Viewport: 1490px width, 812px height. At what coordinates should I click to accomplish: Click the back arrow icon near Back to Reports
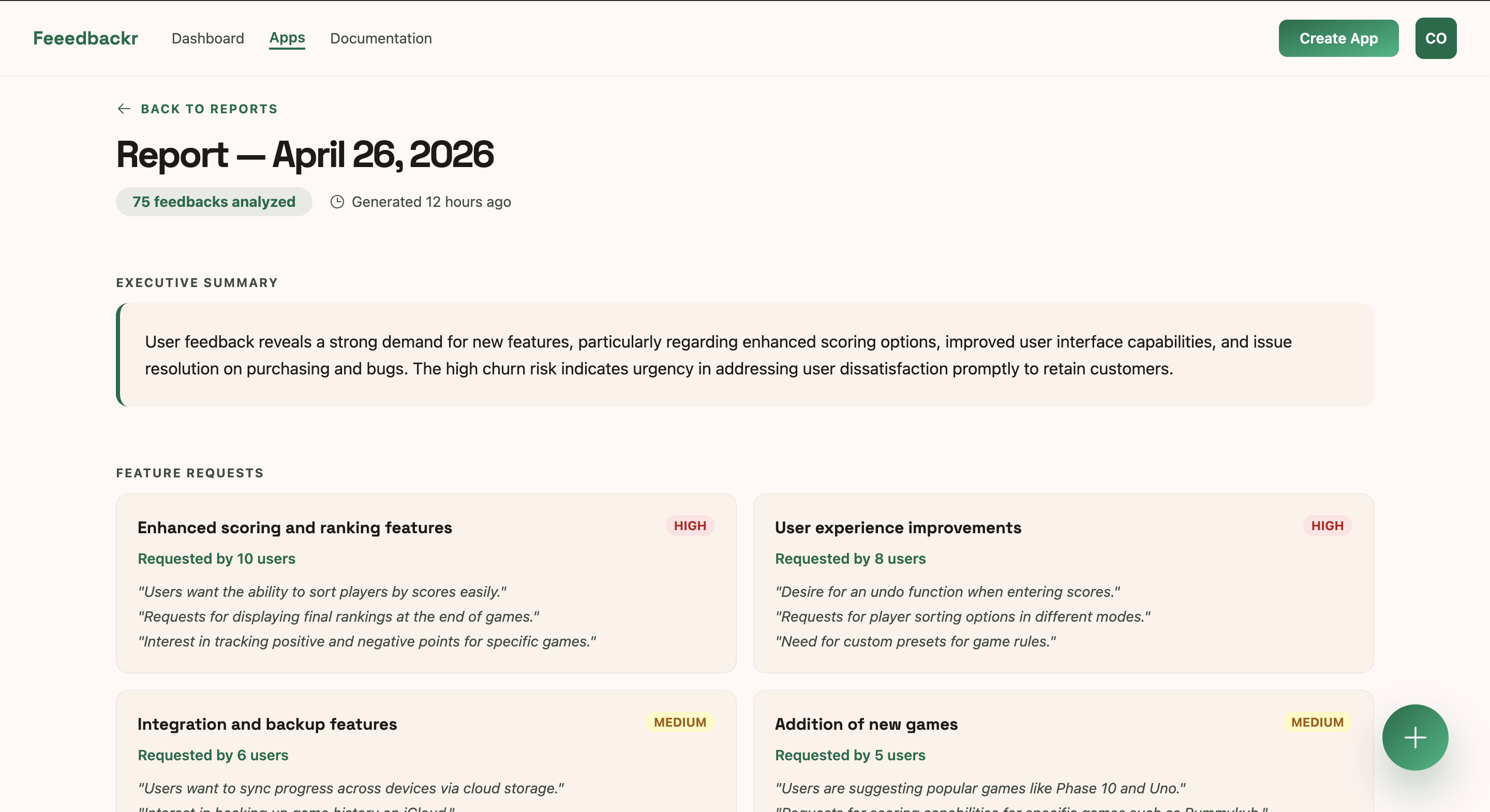[x=124, y=109]
